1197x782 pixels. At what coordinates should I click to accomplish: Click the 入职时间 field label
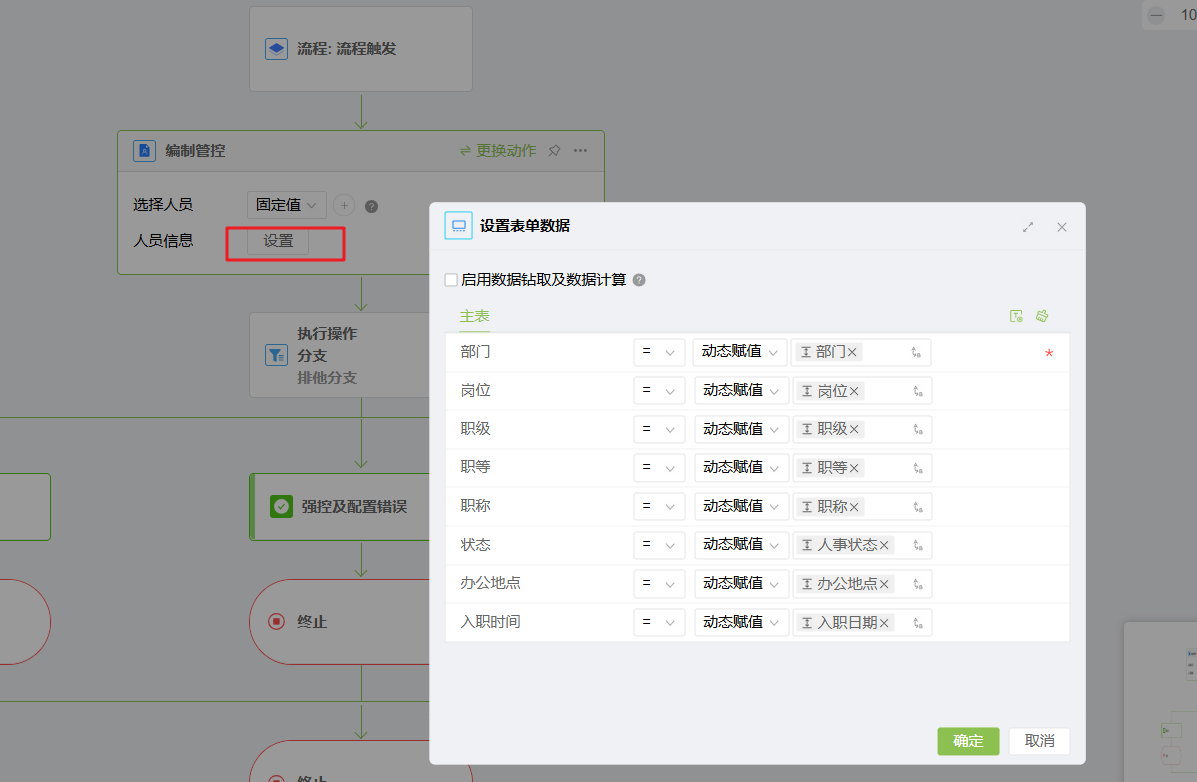point(490,622)
